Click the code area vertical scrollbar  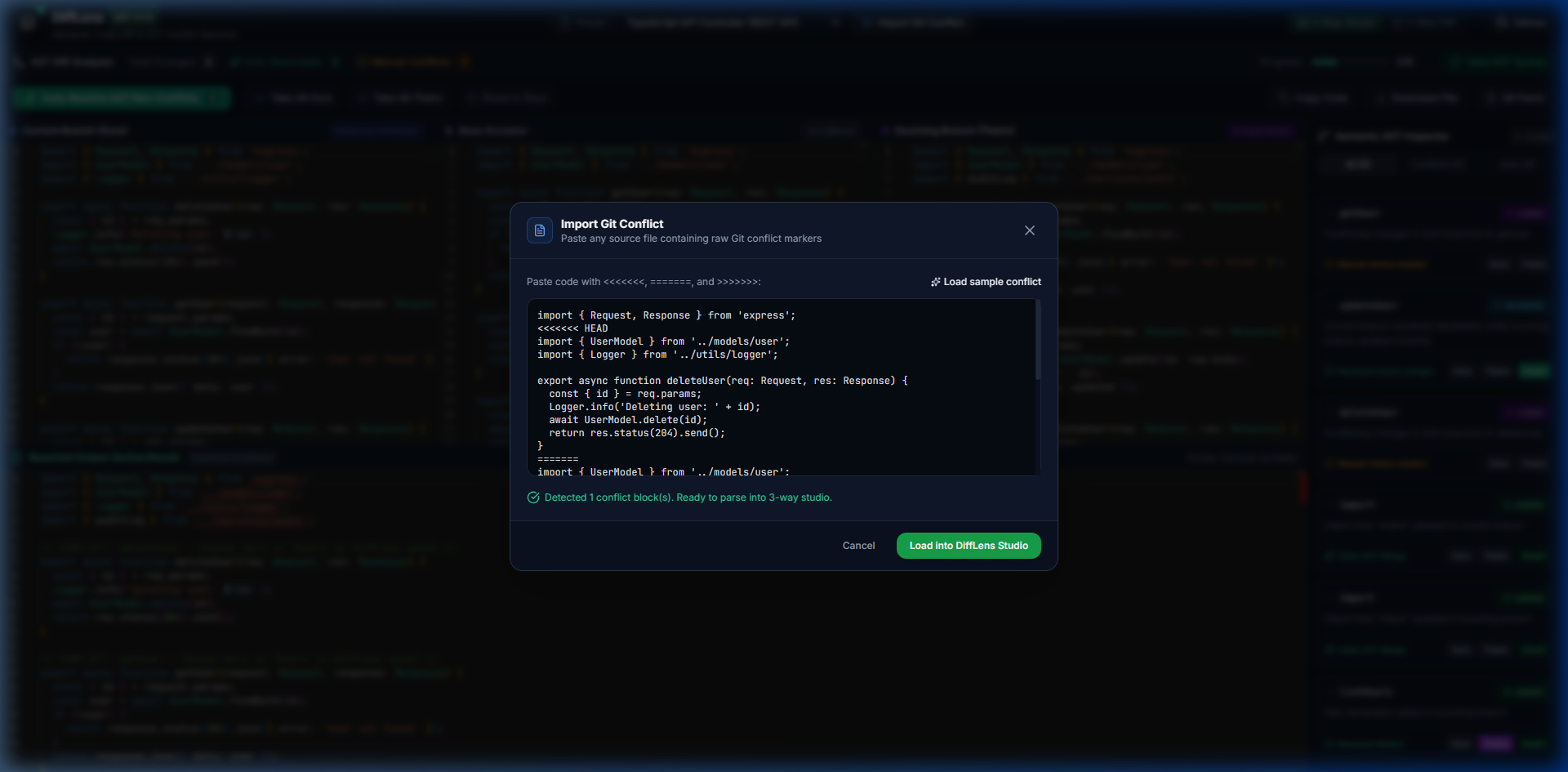click(1038, 340)
